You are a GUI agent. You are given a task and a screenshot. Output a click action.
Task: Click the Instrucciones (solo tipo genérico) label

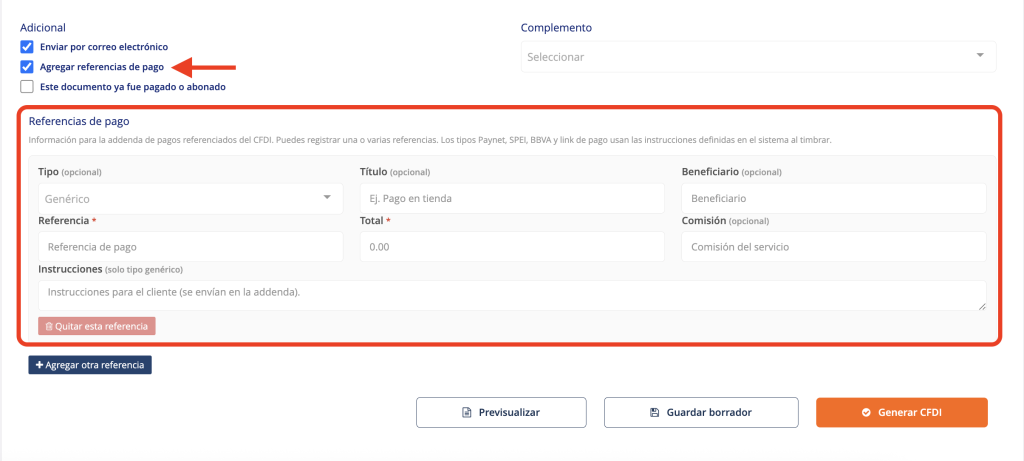pos(110,269)
